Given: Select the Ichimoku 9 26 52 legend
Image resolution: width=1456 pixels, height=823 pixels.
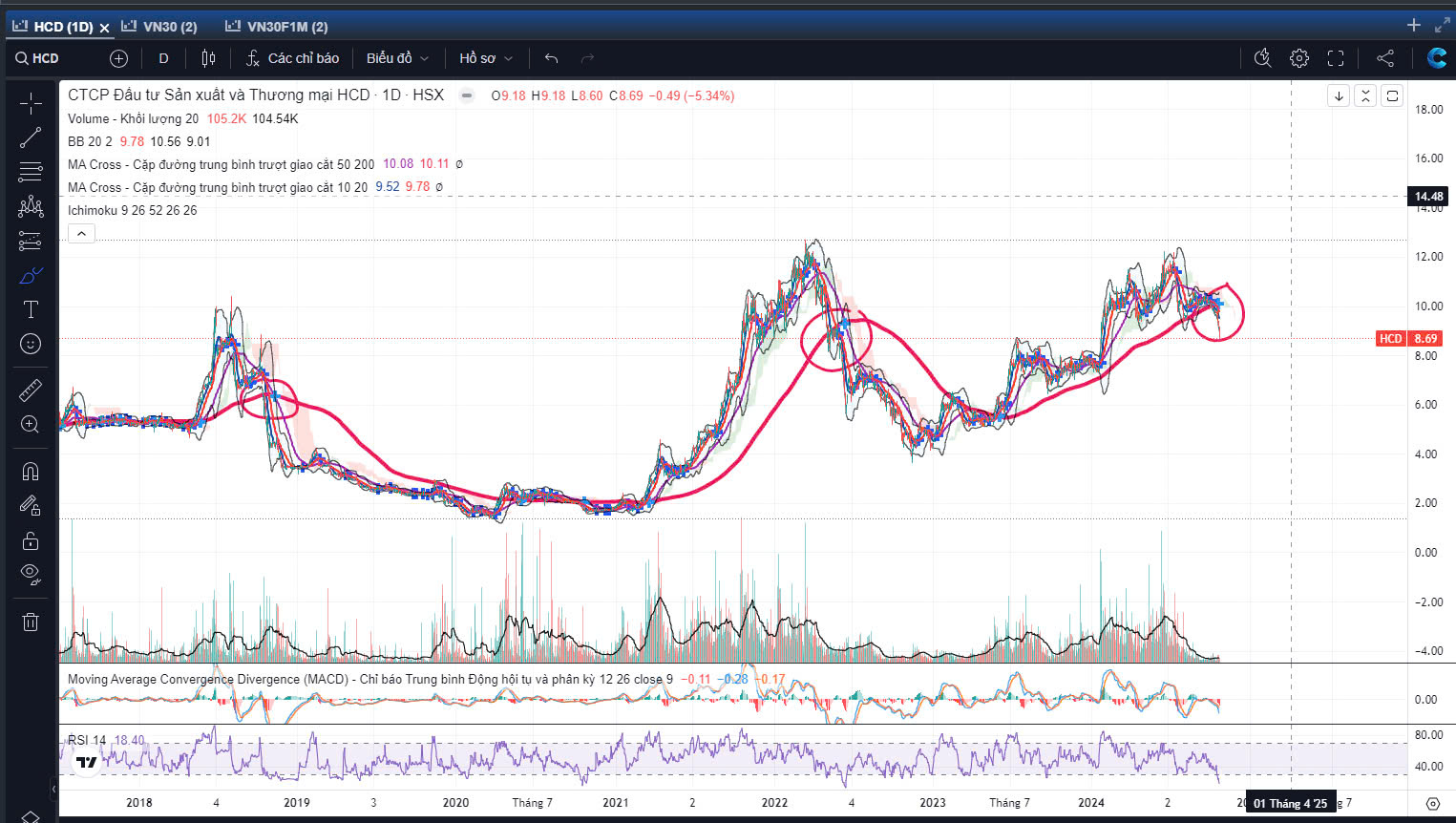Looking at the screenshot, I should tap(132, 210).
